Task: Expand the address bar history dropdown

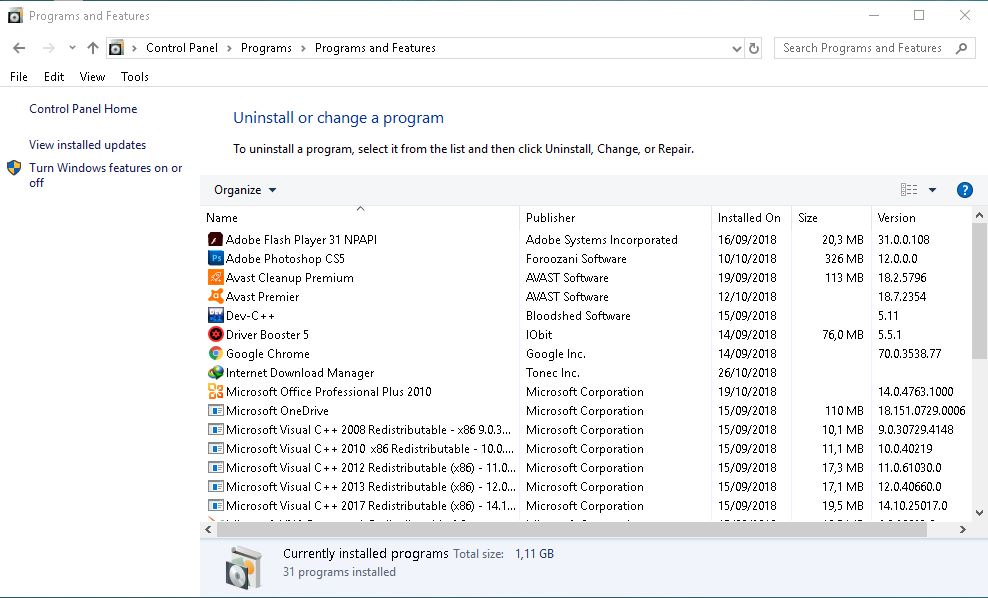Action: (737, 49)
